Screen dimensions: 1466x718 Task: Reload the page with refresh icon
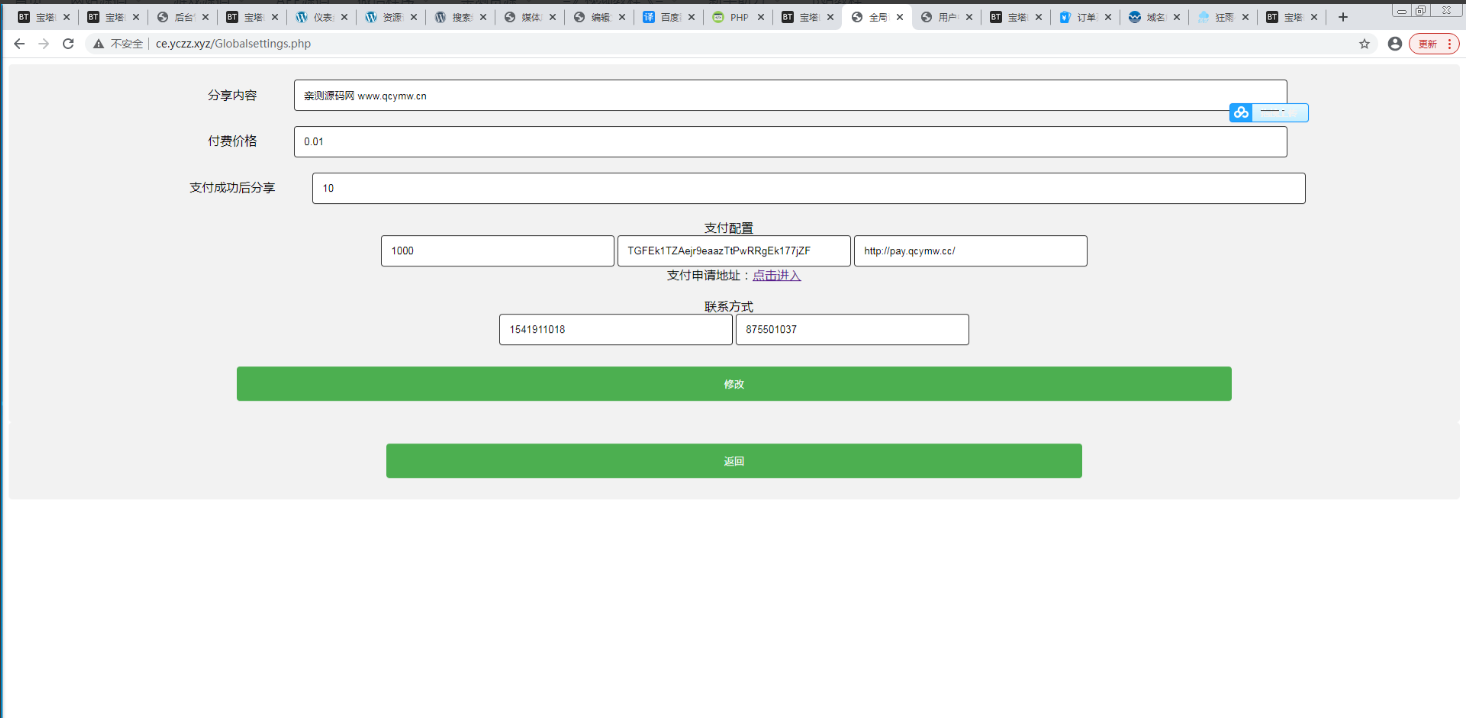tap(68, 44)
